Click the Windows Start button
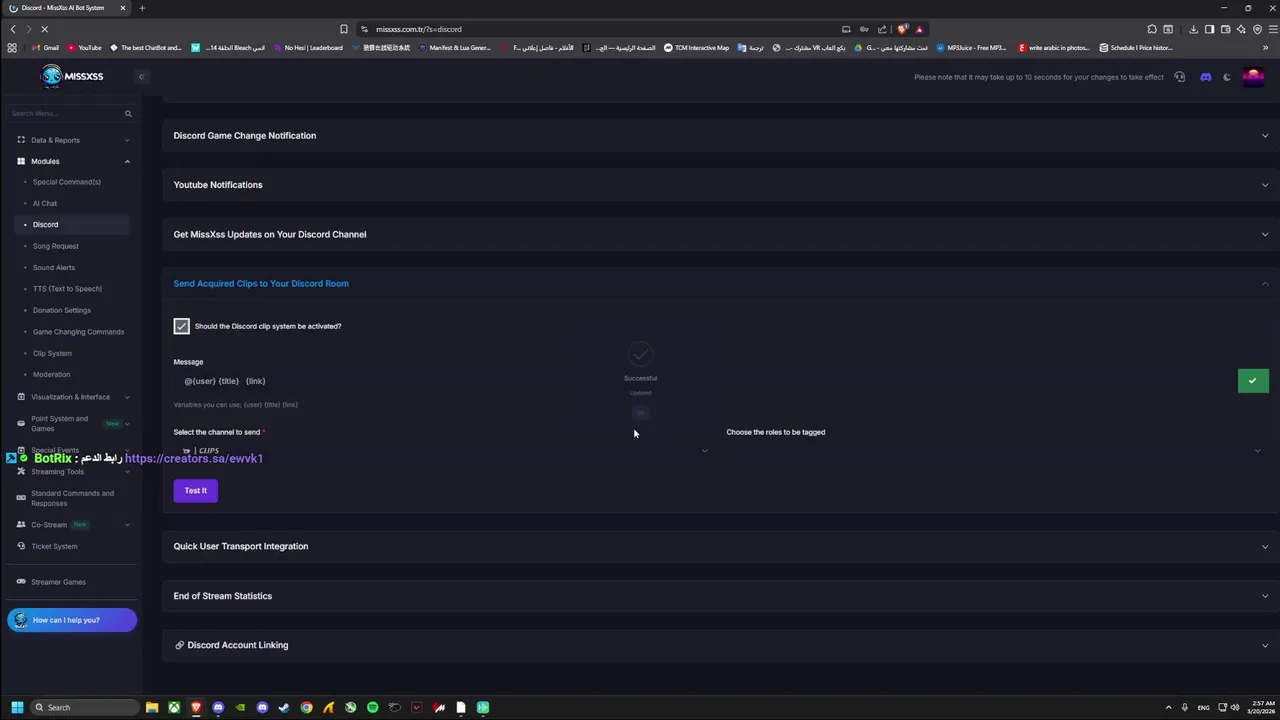Image resolution: width=1280 pixels, height=720 pixels. pos(17,707)
